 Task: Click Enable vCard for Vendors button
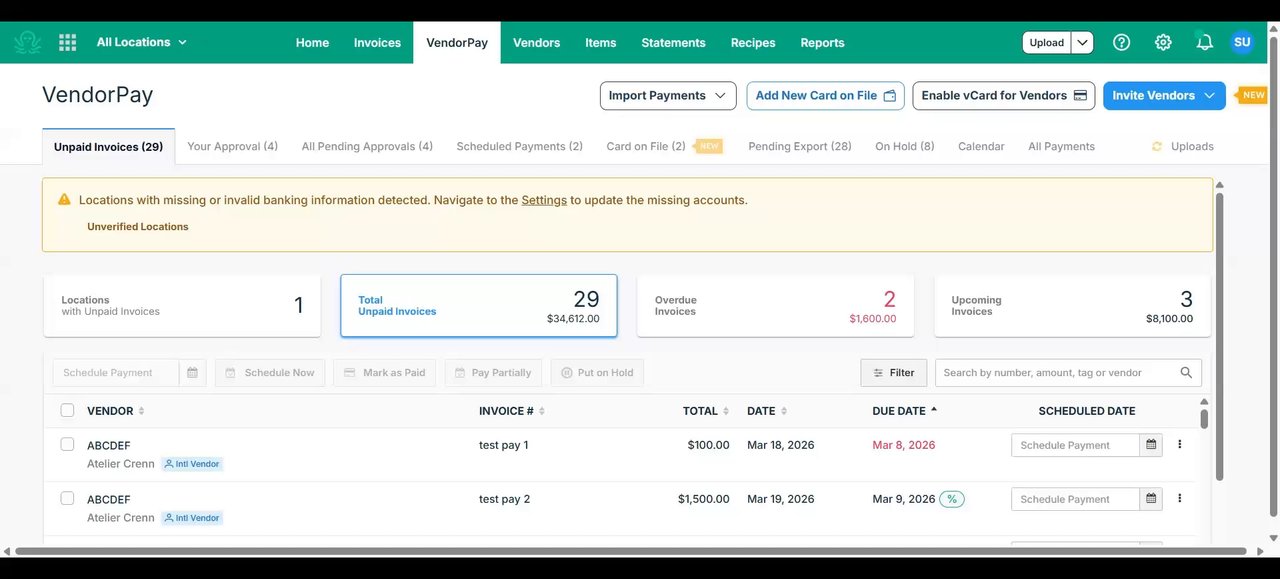pos(1003,95)
